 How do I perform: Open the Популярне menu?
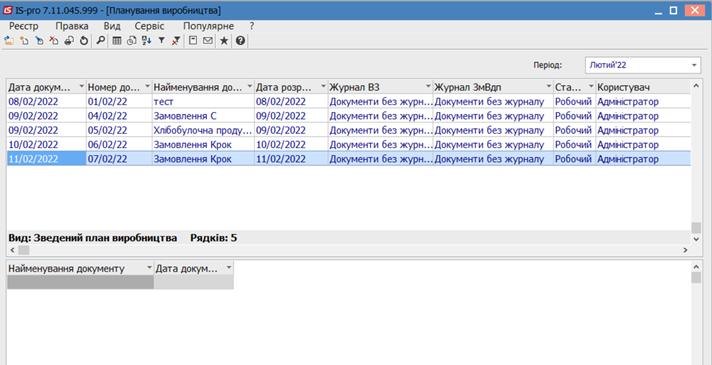208,26
